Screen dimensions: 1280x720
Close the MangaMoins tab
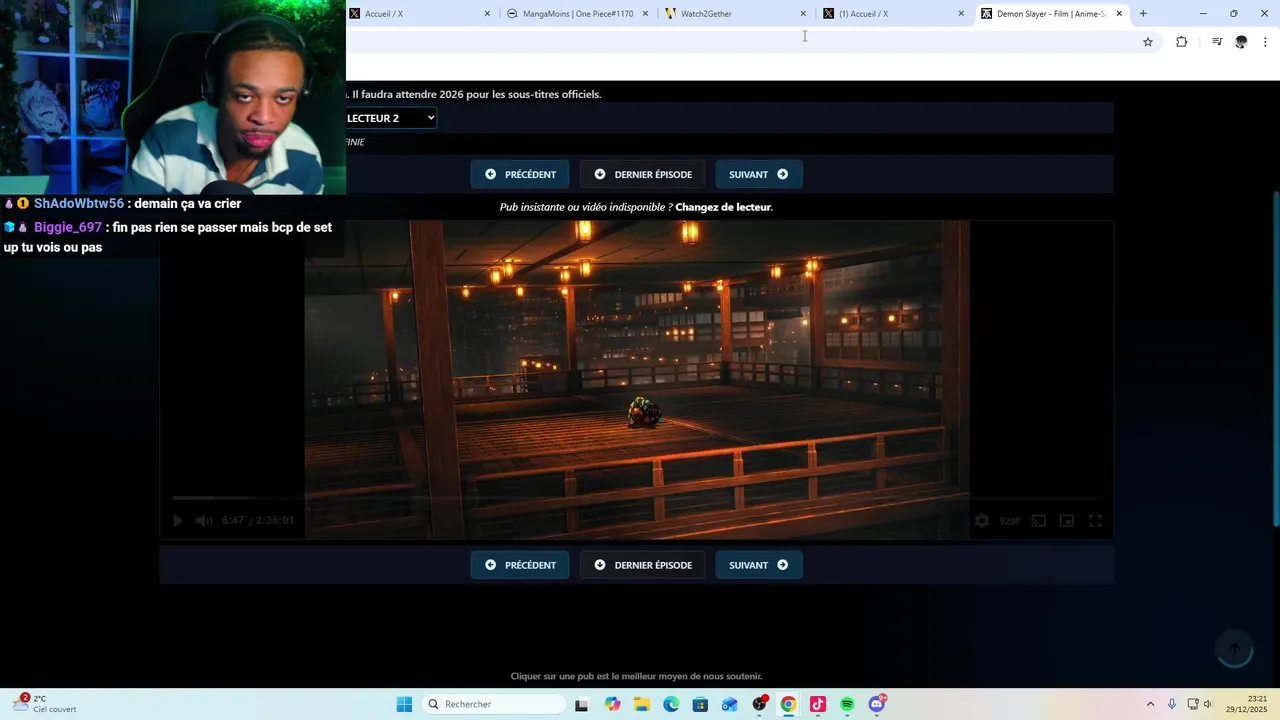[x=645, y=14]
